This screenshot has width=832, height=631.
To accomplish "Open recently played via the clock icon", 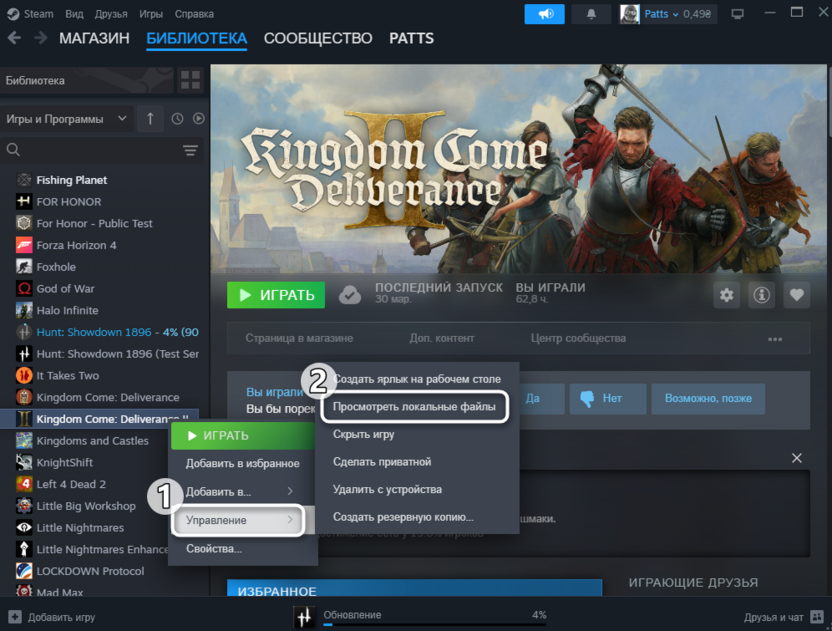I will coord(177,118).
